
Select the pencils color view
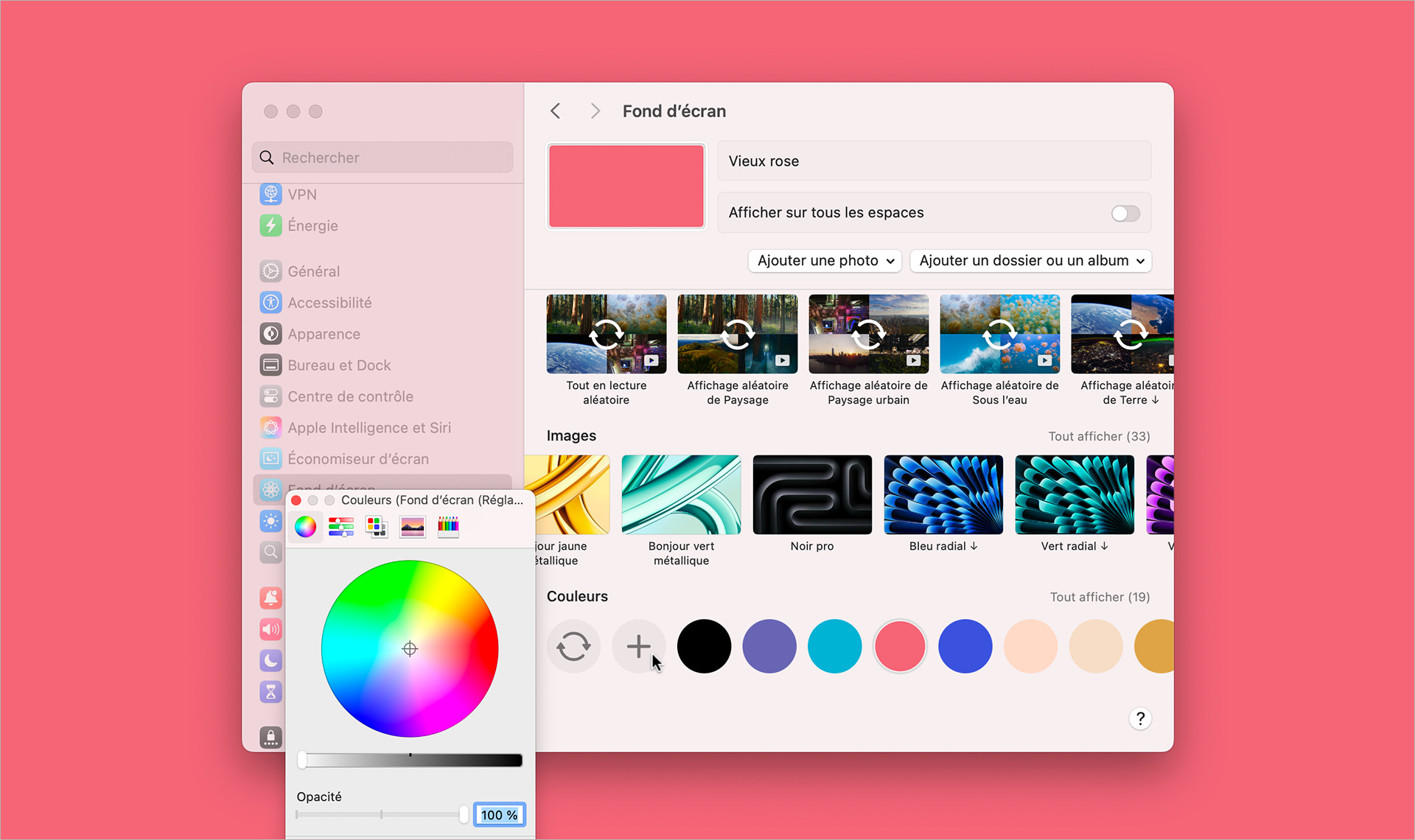point(447,526)
